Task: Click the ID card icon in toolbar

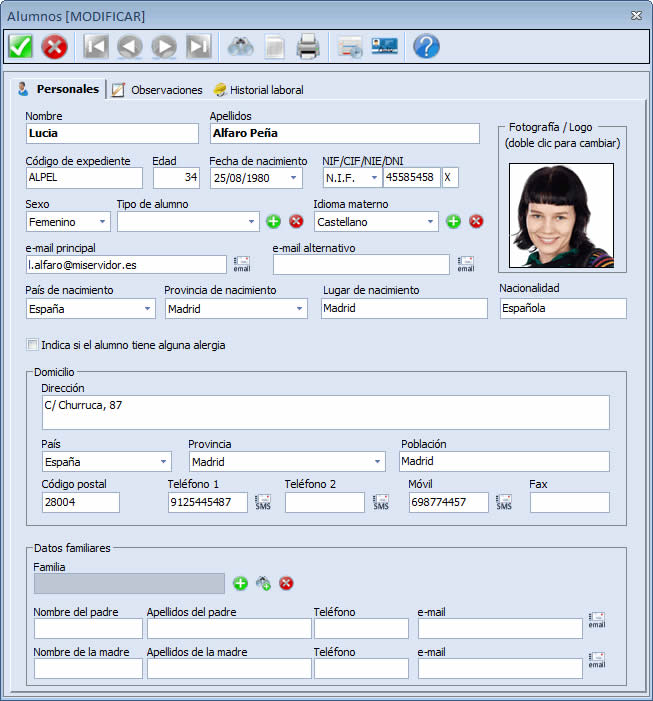Action: point(384,46)
